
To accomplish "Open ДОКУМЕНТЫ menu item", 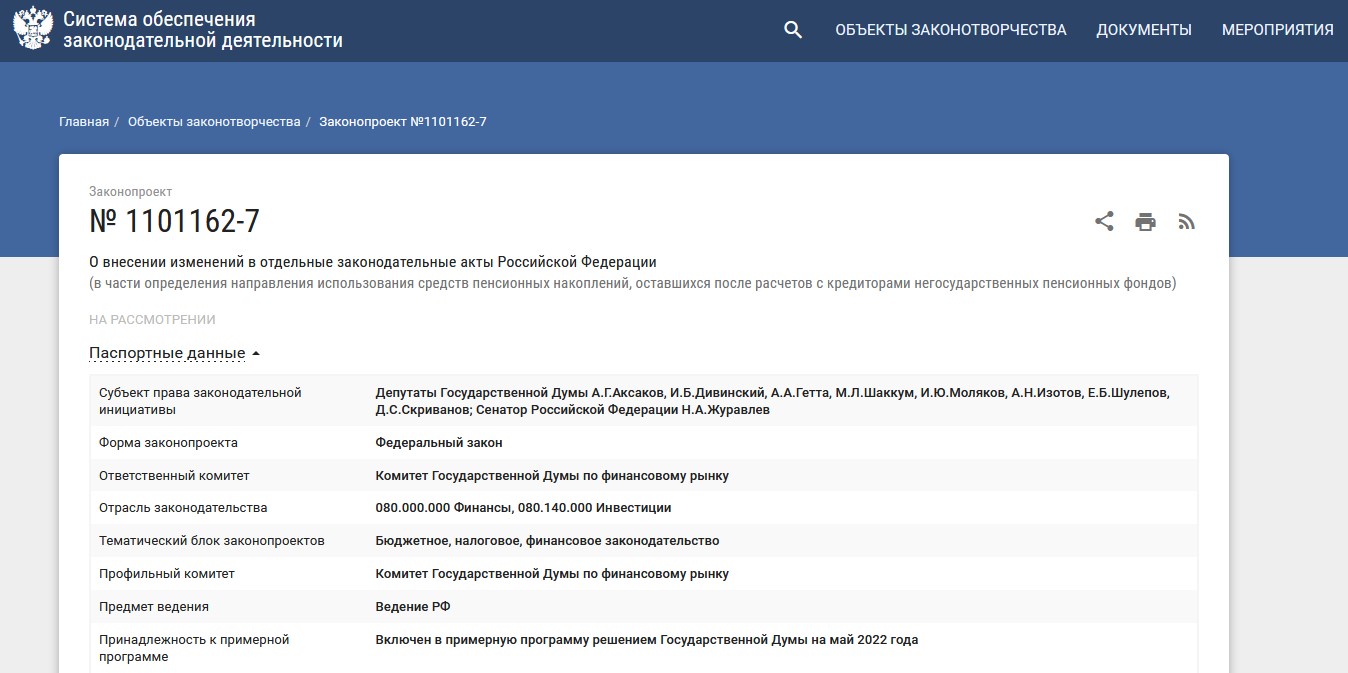I will pos(1144,30).
